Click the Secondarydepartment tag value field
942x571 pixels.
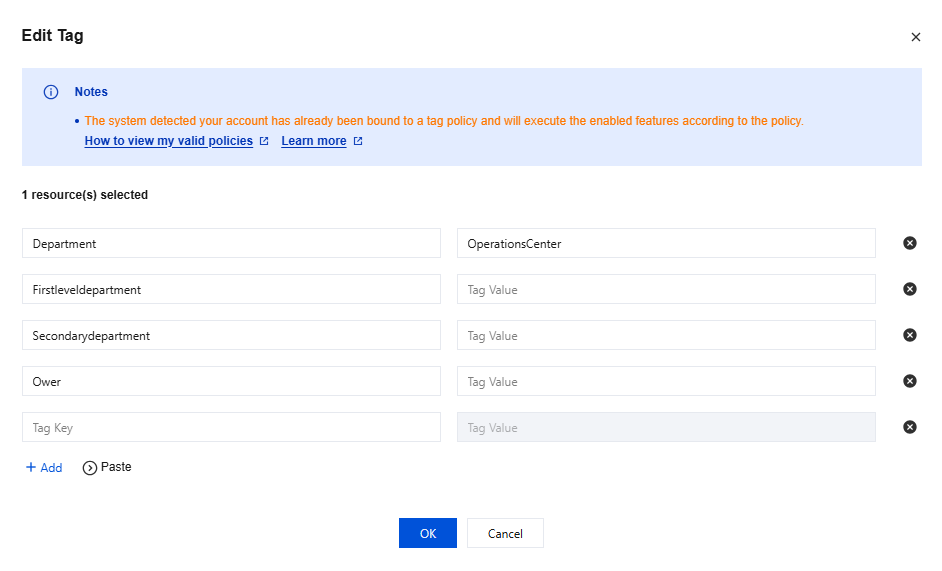click(666, 335)
